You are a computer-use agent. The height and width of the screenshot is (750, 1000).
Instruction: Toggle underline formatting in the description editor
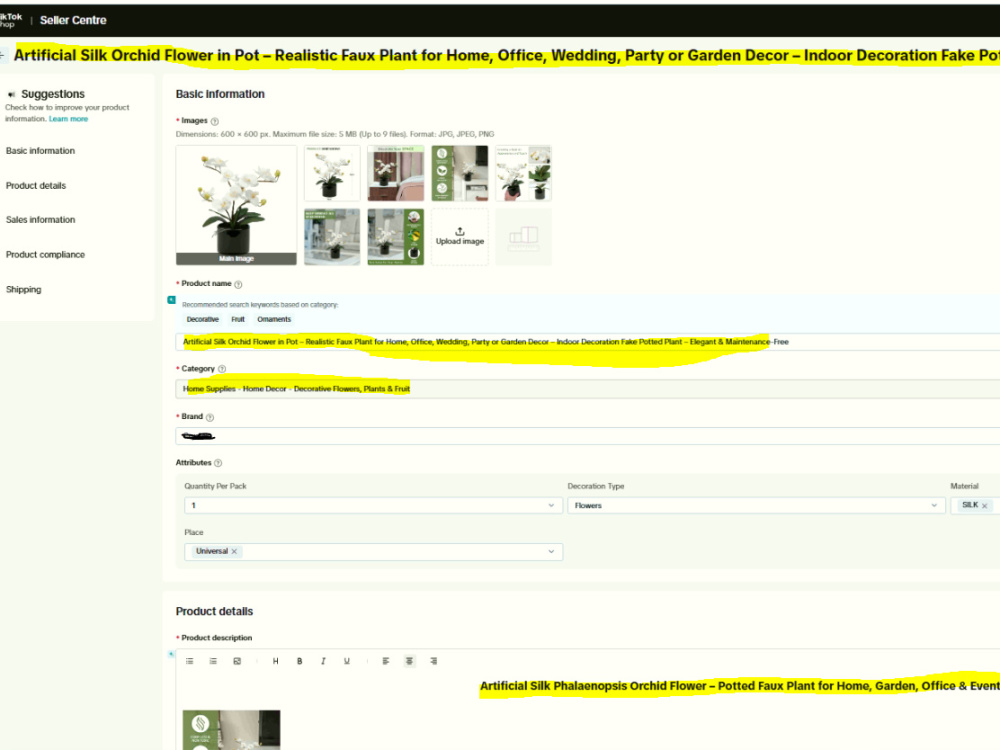pos(347,661)
